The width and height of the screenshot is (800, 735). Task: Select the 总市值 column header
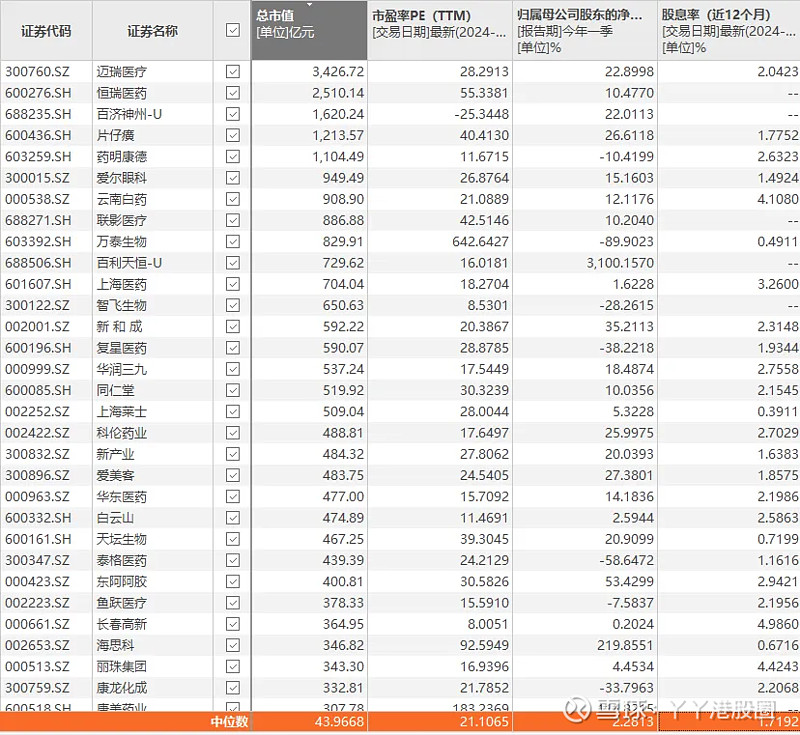click(309, 30)
